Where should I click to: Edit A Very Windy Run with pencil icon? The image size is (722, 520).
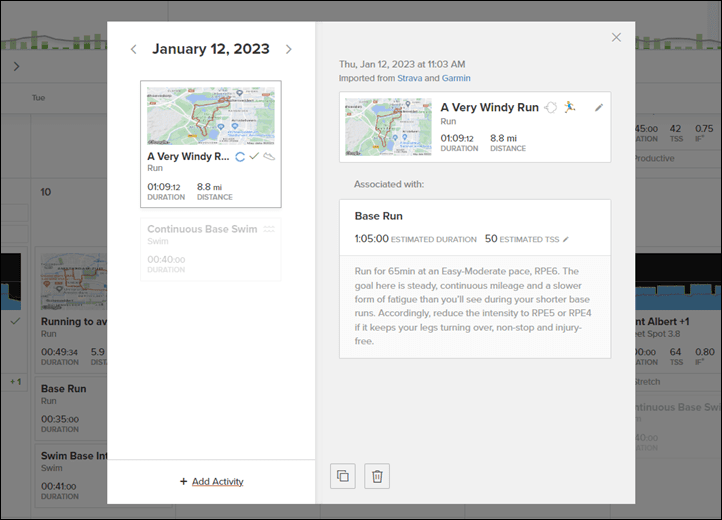point(599,107)
